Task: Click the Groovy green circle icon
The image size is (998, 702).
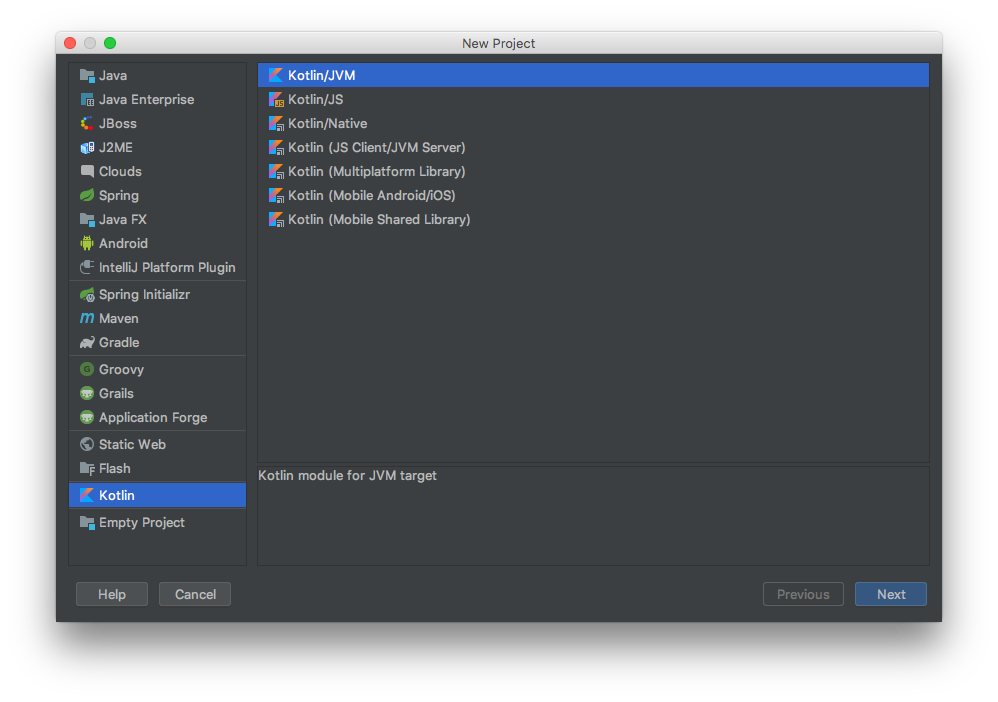Action: click(87, 369)
